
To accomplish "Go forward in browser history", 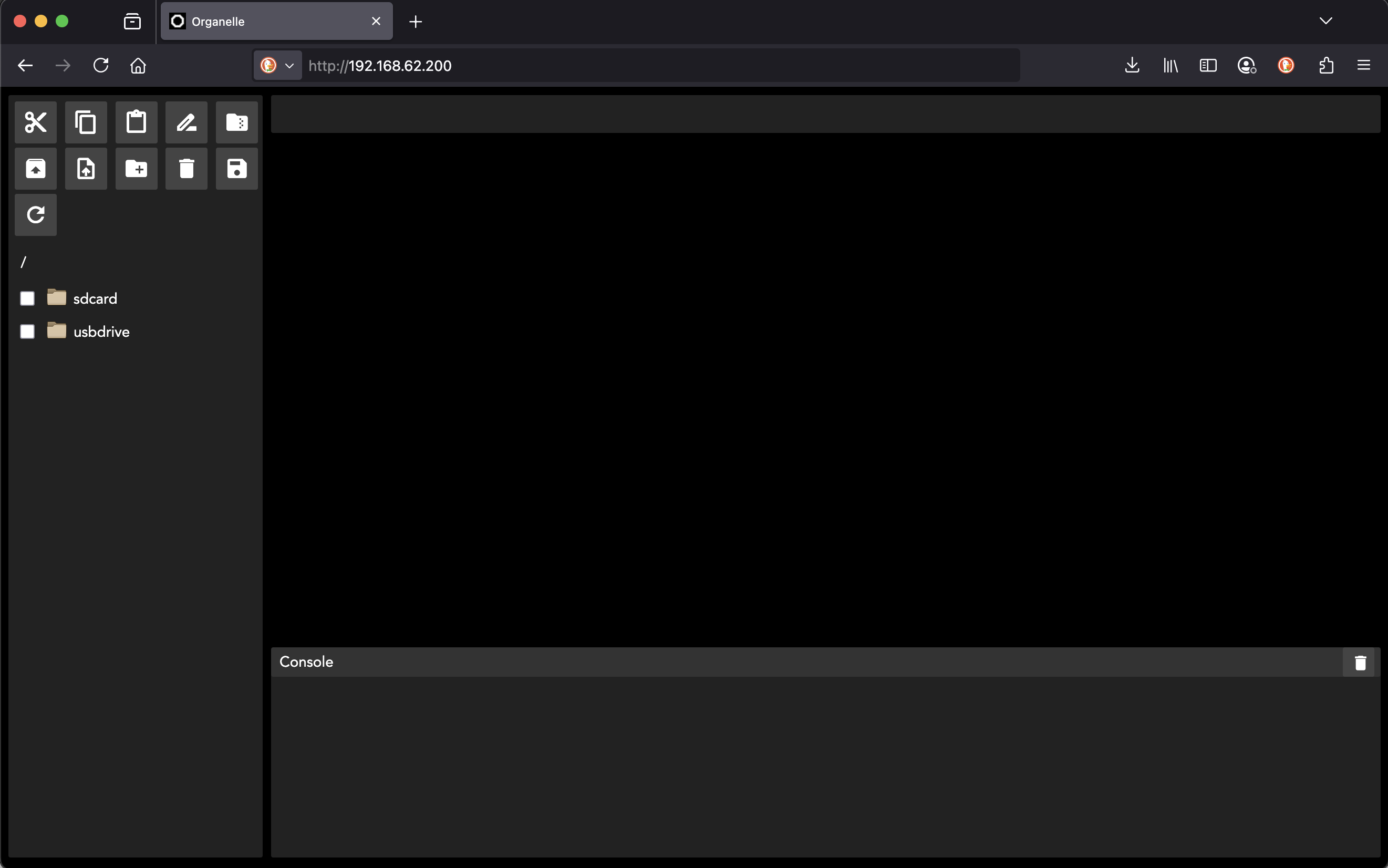I will 63,66.
